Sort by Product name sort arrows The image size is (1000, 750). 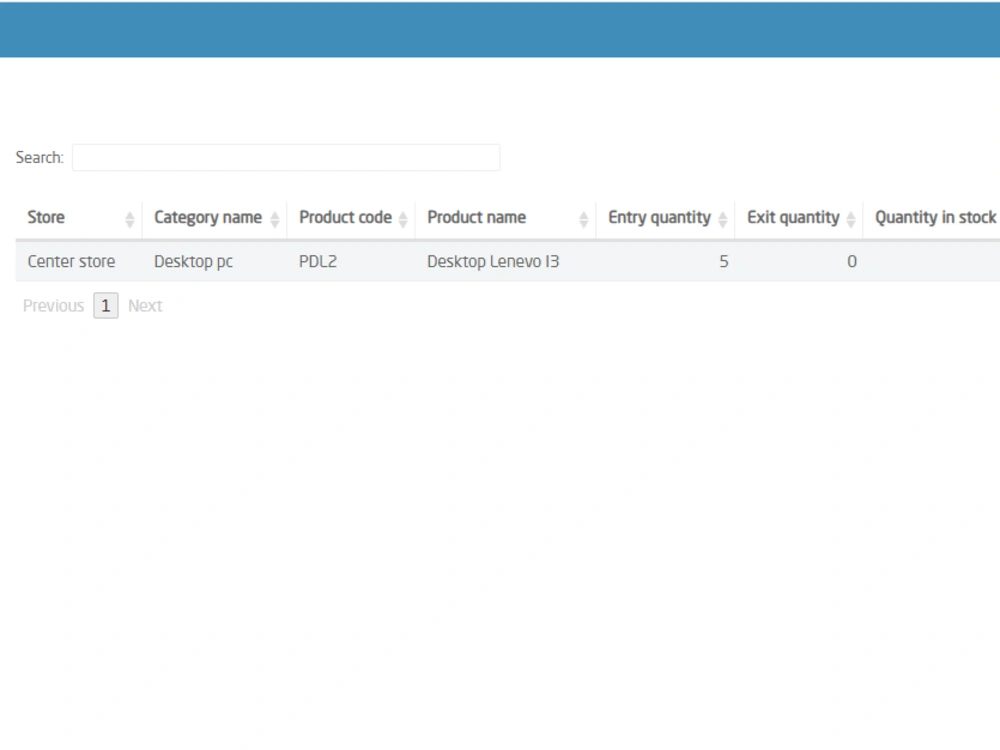tap(584, 219)
